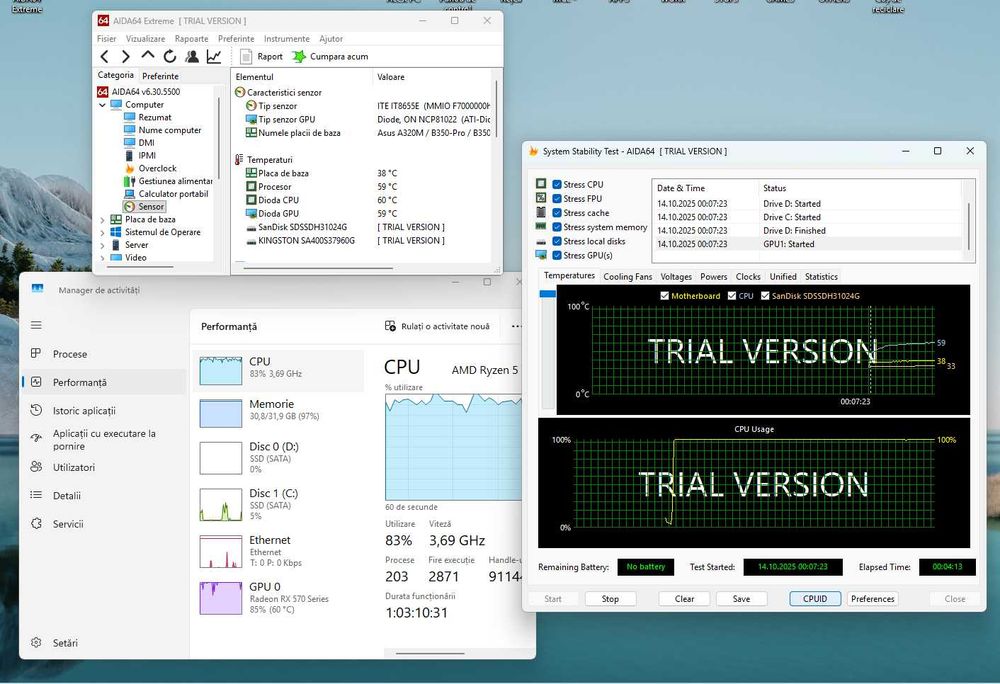
Task: Click the blue temperature graph slider
Action: [x=547, y=294]
